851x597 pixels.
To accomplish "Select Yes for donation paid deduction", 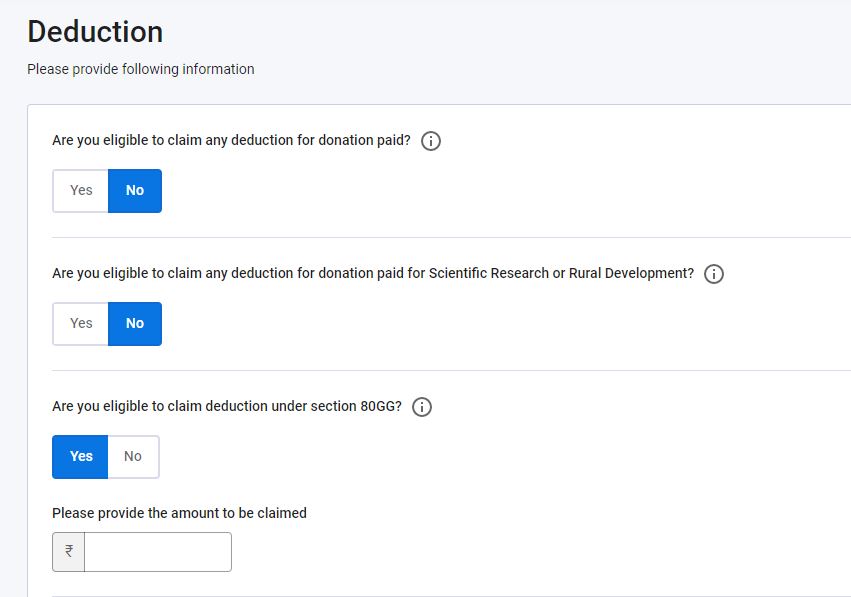I will point(80,190).
